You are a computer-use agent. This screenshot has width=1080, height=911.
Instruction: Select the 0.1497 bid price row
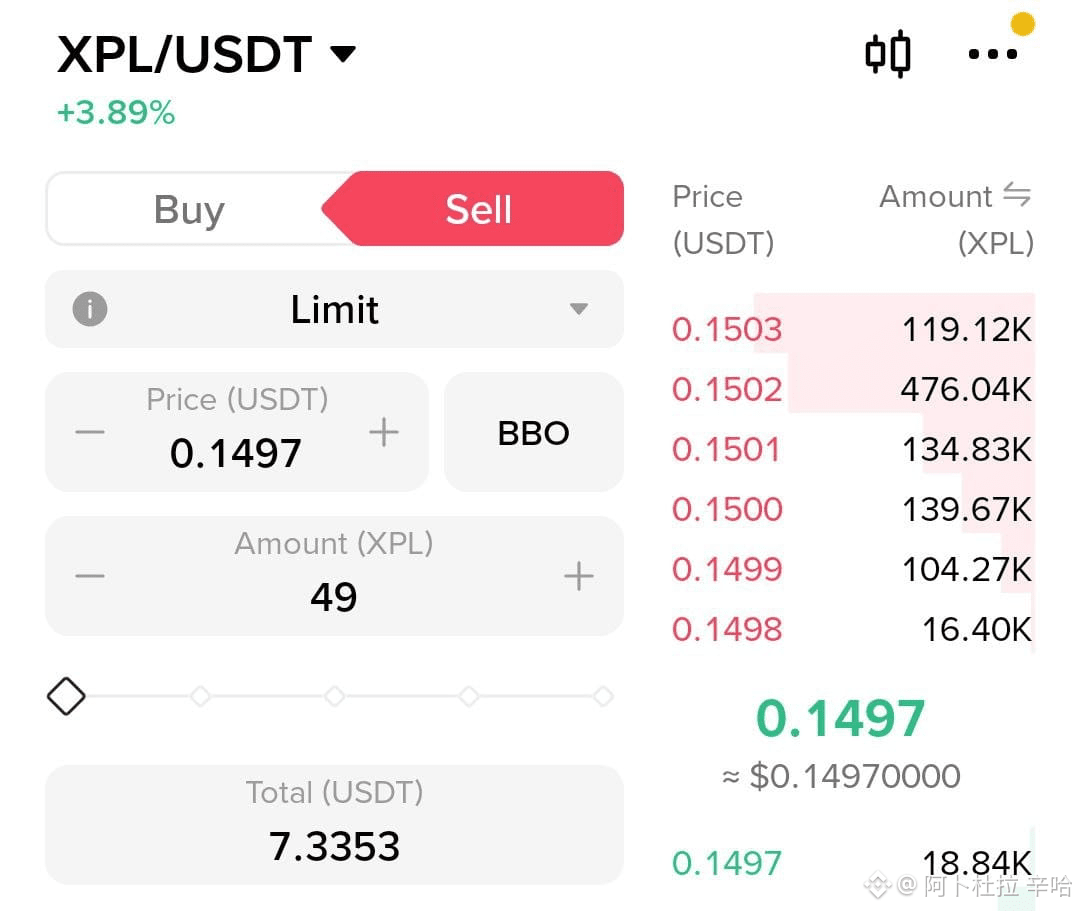pyautogui.click(x=853, y=863)
